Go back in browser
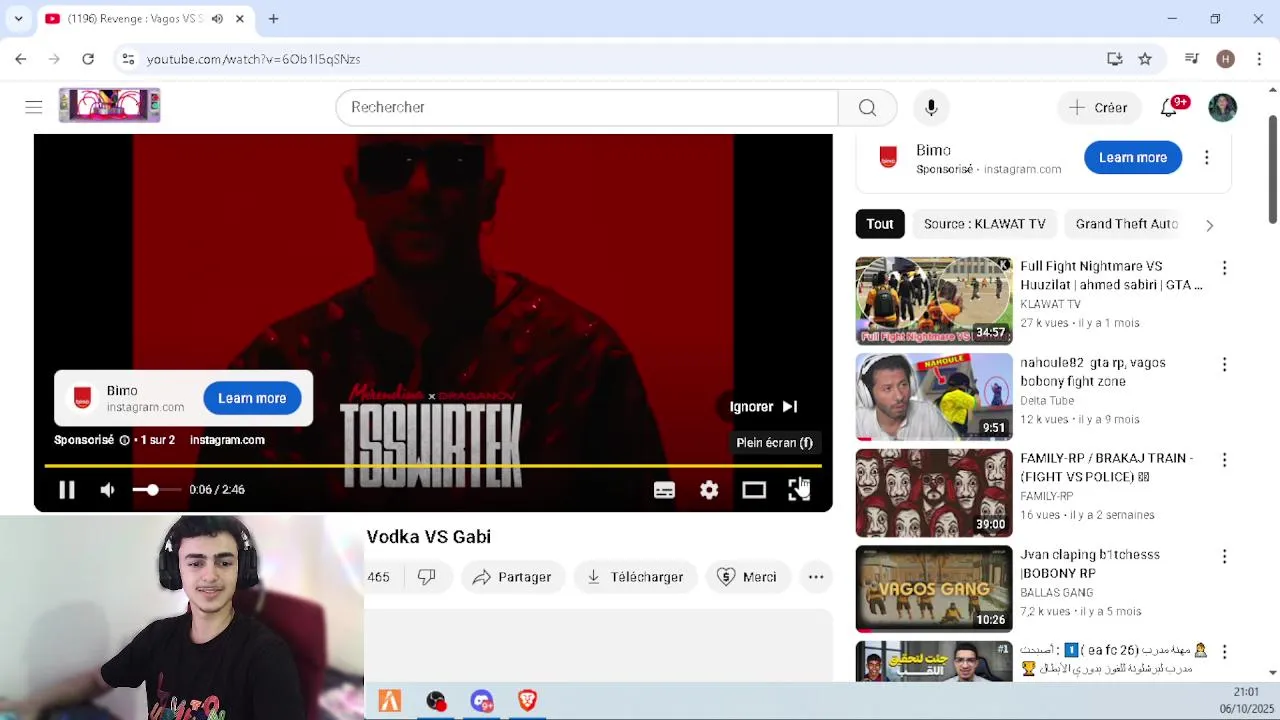Screen dimensions: 1280x720 pyautogui.click(x=21, y=59)
